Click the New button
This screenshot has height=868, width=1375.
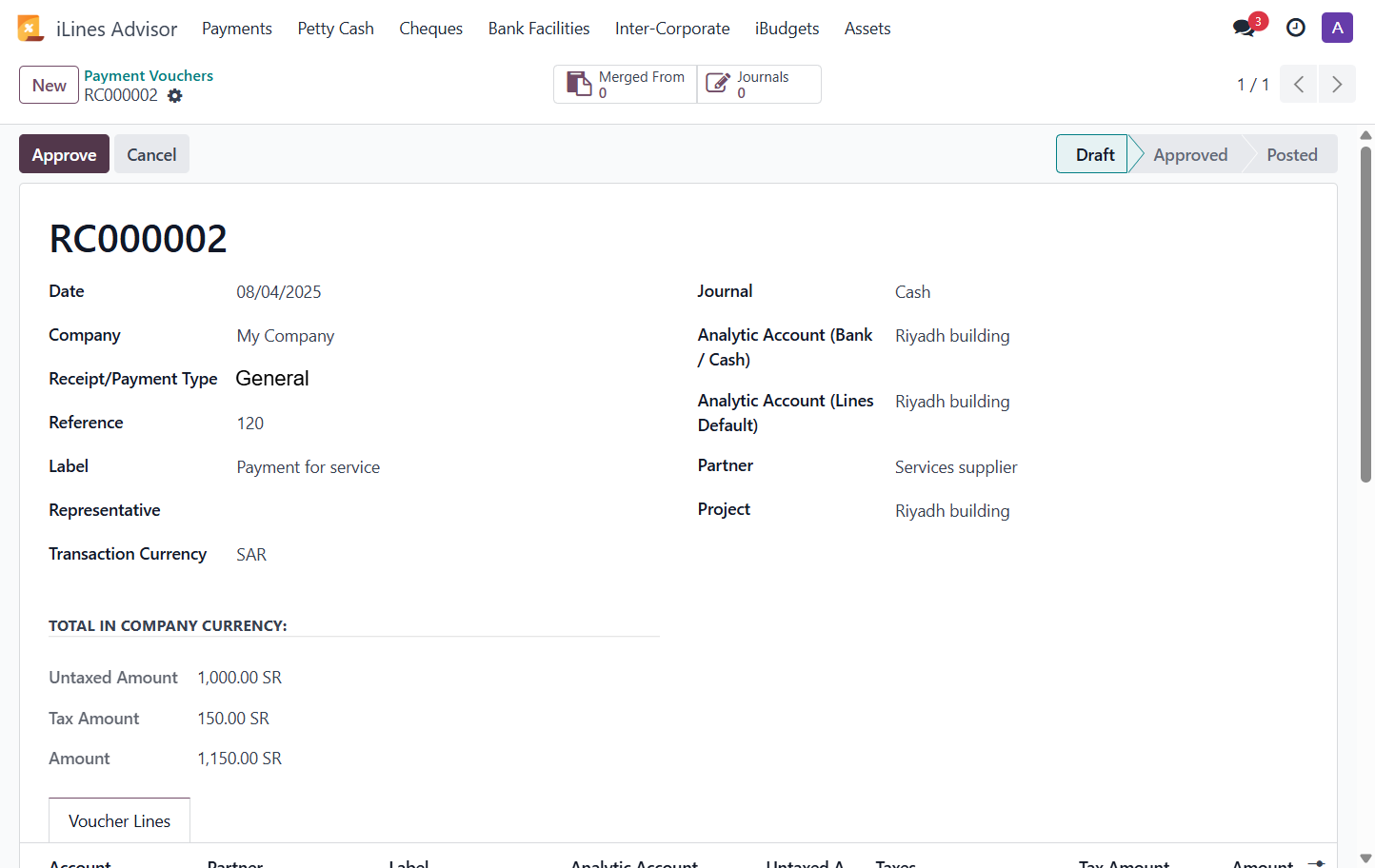(x=49, y=85)
